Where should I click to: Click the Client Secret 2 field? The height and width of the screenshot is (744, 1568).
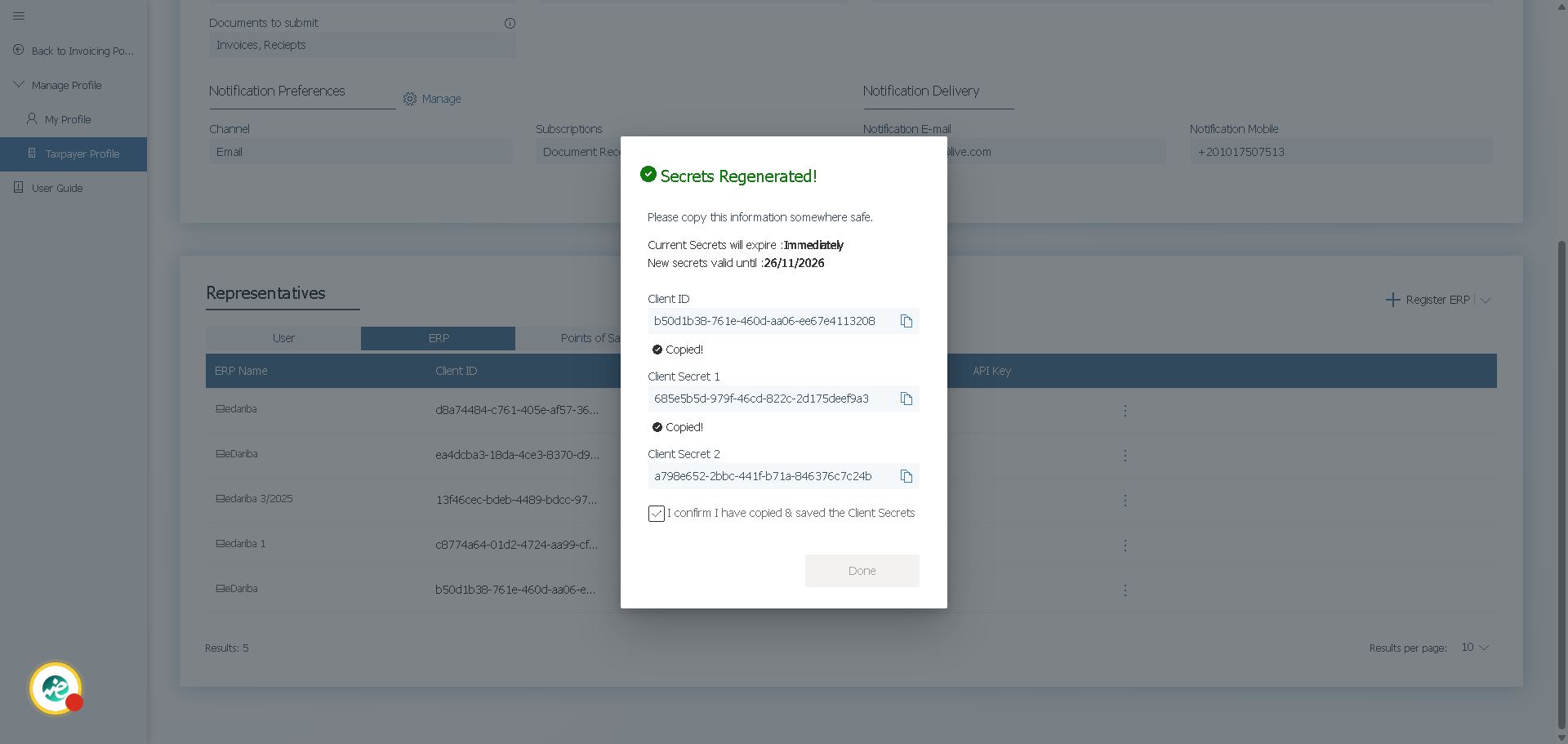[x=784, y=476]
